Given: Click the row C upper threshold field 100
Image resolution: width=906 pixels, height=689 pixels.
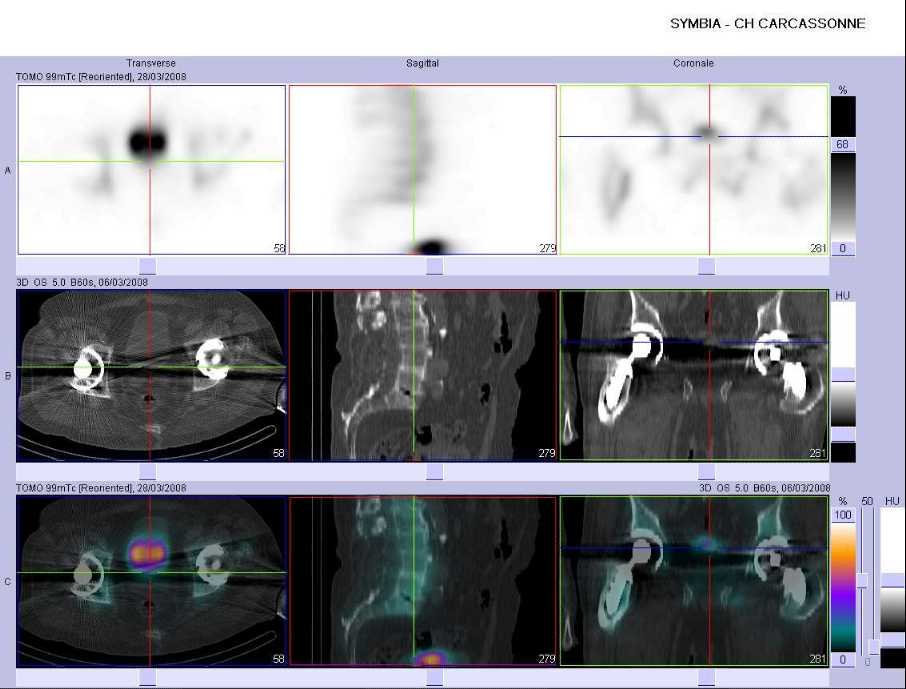Looking at the screenshot, I should pyautogui.click(x=843, y=515).
